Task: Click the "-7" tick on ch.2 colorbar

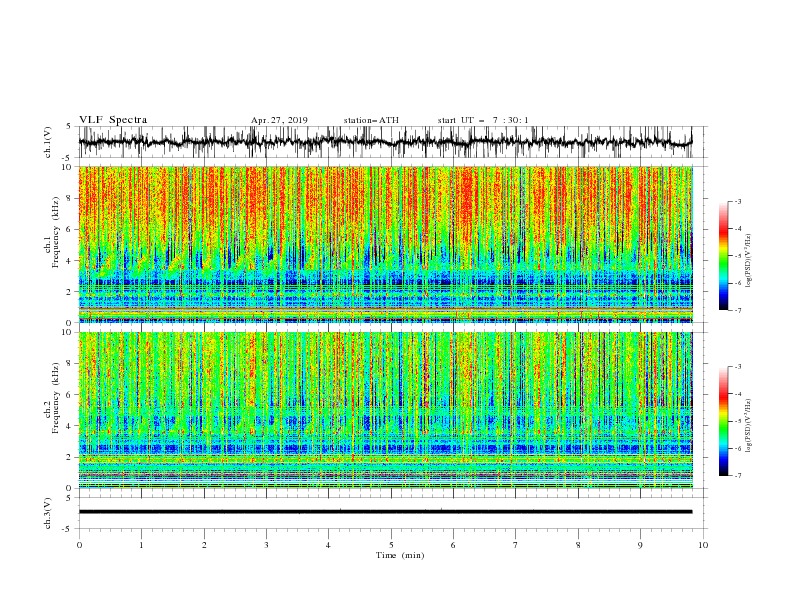Action: click(x=737, y=475)
